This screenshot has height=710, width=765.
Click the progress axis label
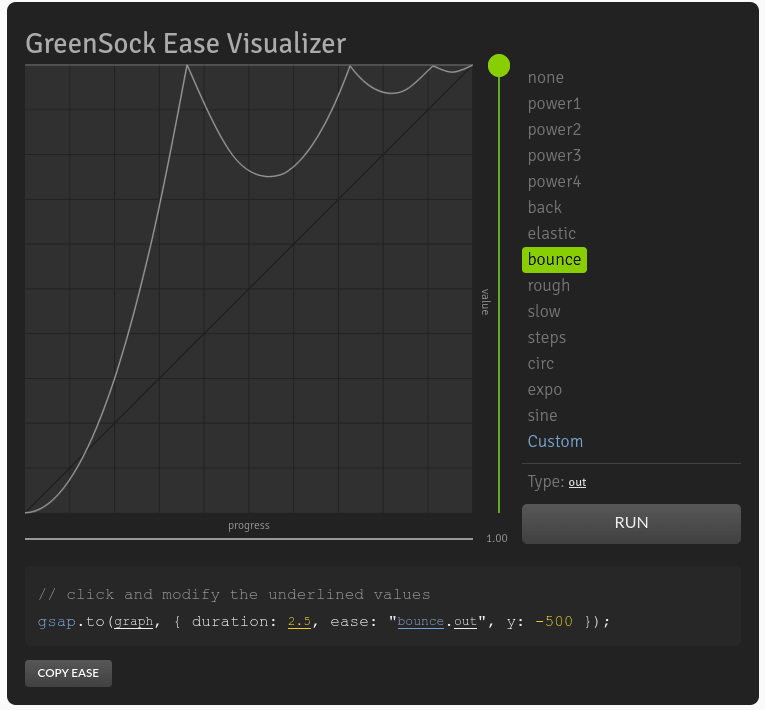pos(249,526)
